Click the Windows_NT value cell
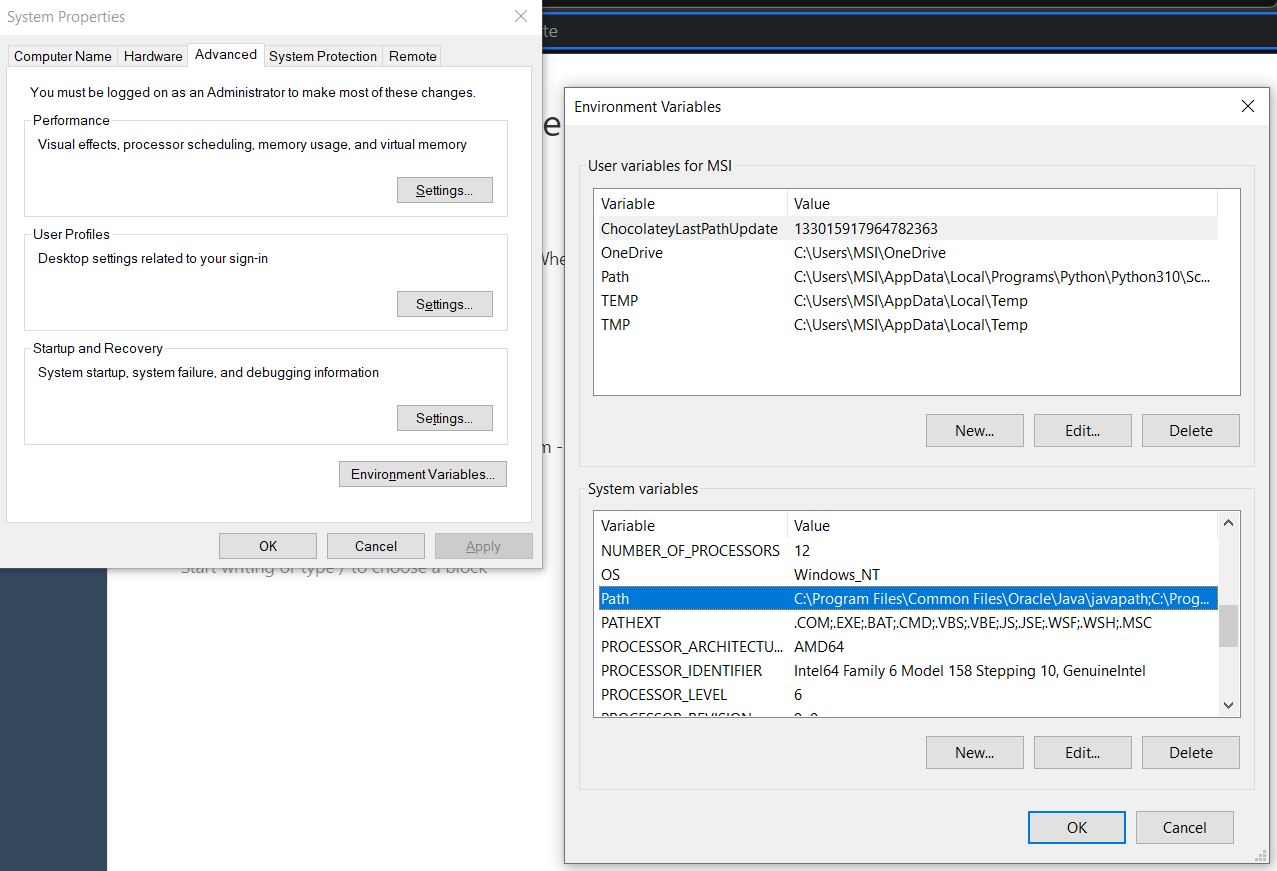Viewport: 1277px width, 871px height. (x=837, y=575)
